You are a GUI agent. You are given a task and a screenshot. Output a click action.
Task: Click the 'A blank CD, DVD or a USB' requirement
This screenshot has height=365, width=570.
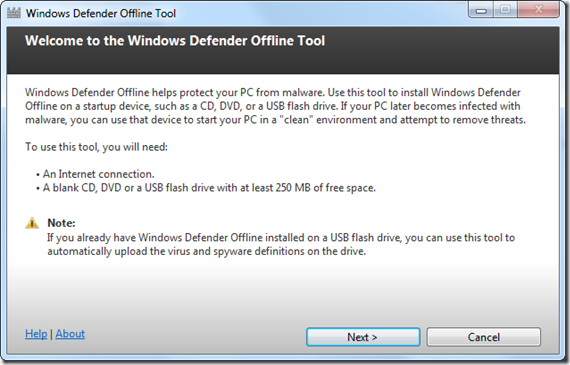(x=209, y=188)
